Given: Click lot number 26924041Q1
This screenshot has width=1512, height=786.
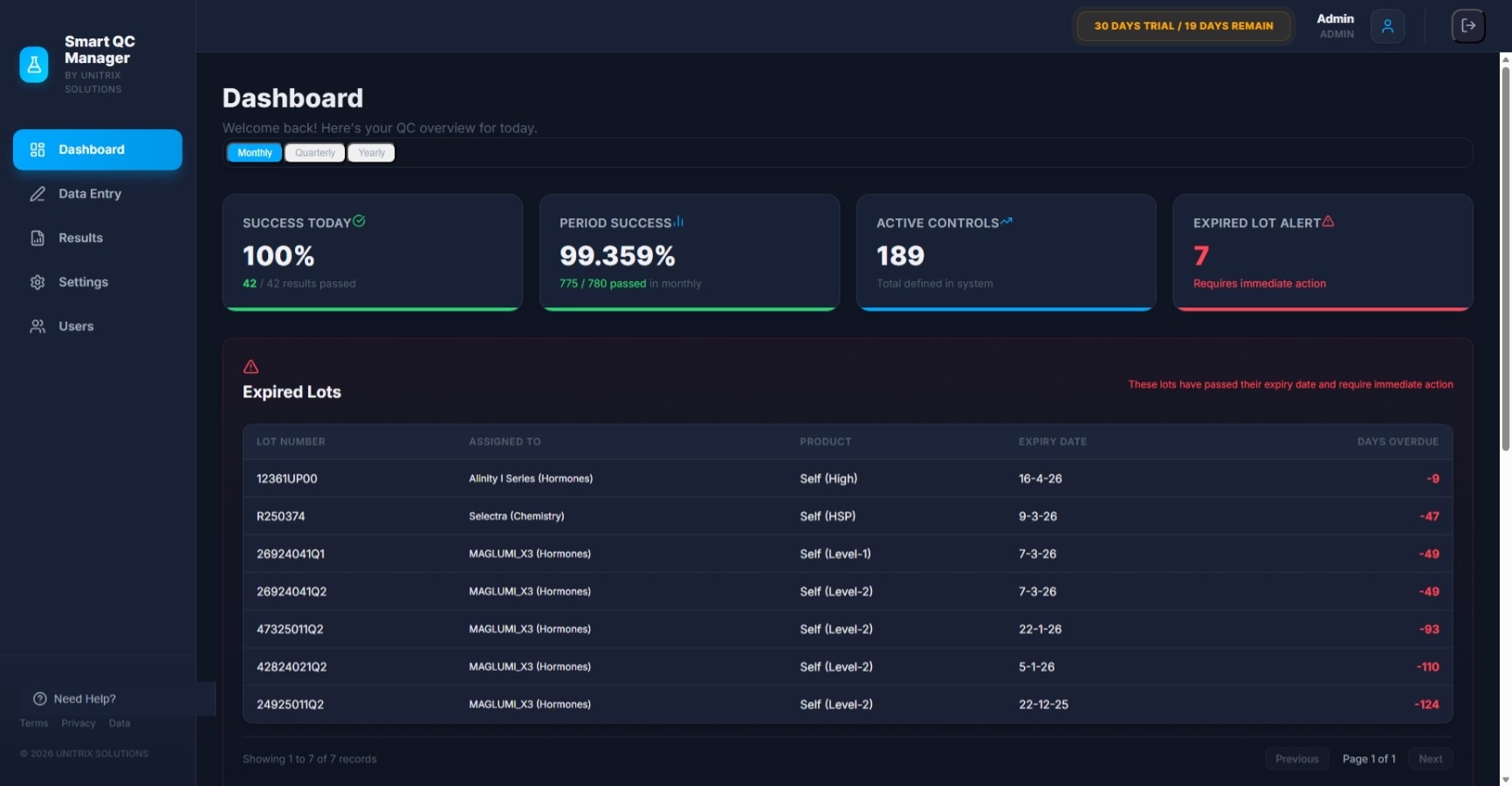Looking at the screenshot, I should 291,554.
